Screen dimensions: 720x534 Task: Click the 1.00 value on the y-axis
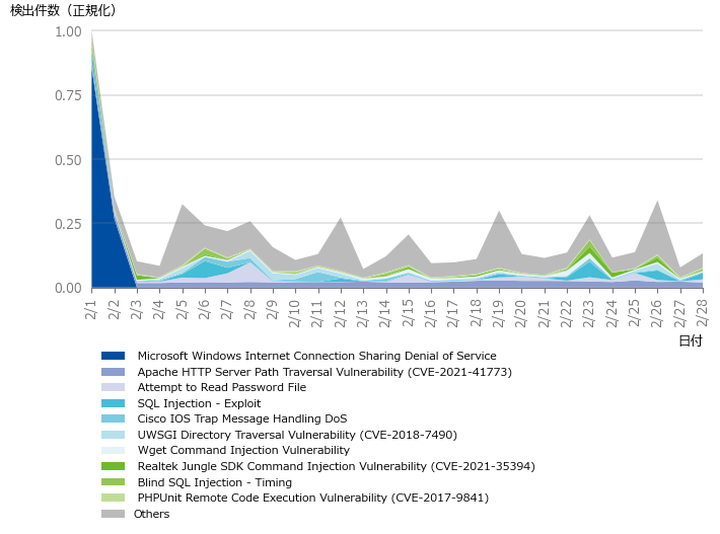[68, 32]
